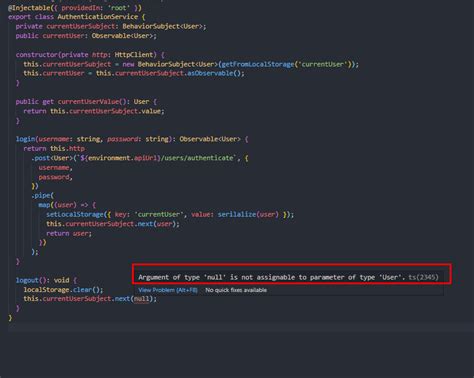Click the localStorage.clear() call
The height and width of the screenshot is (378, 474).
(63, 290)
